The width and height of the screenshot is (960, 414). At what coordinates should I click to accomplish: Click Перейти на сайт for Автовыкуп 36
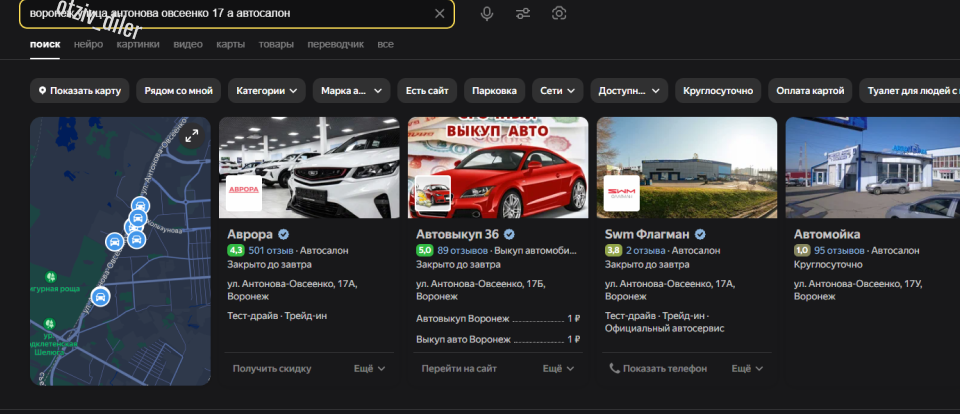(x=459, y=369)
